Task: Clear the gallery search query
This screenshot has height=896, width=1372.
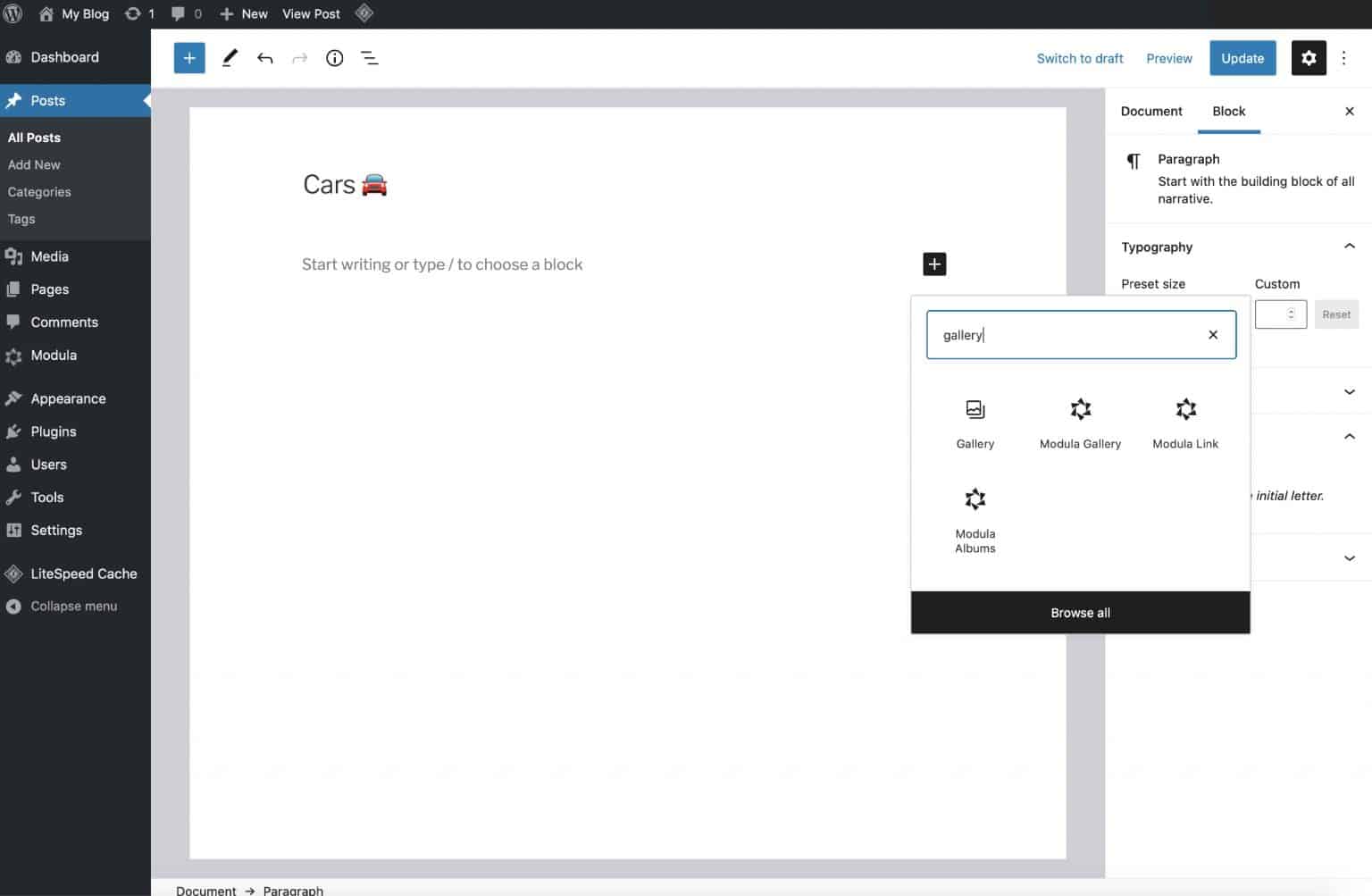Action: 1212,334
